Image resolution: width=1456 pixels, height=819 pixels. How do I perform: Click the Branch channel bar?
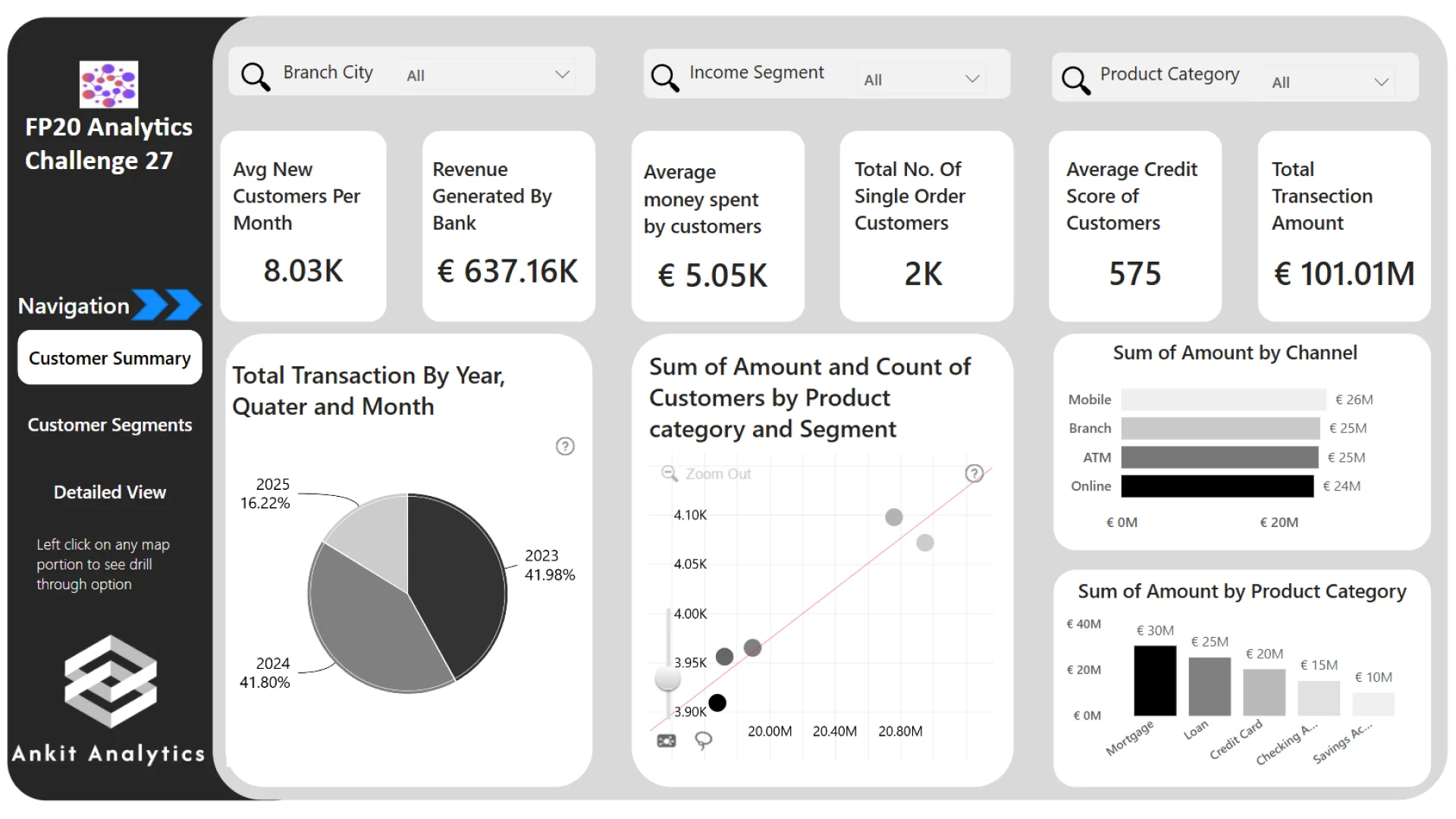point(1220,428)
